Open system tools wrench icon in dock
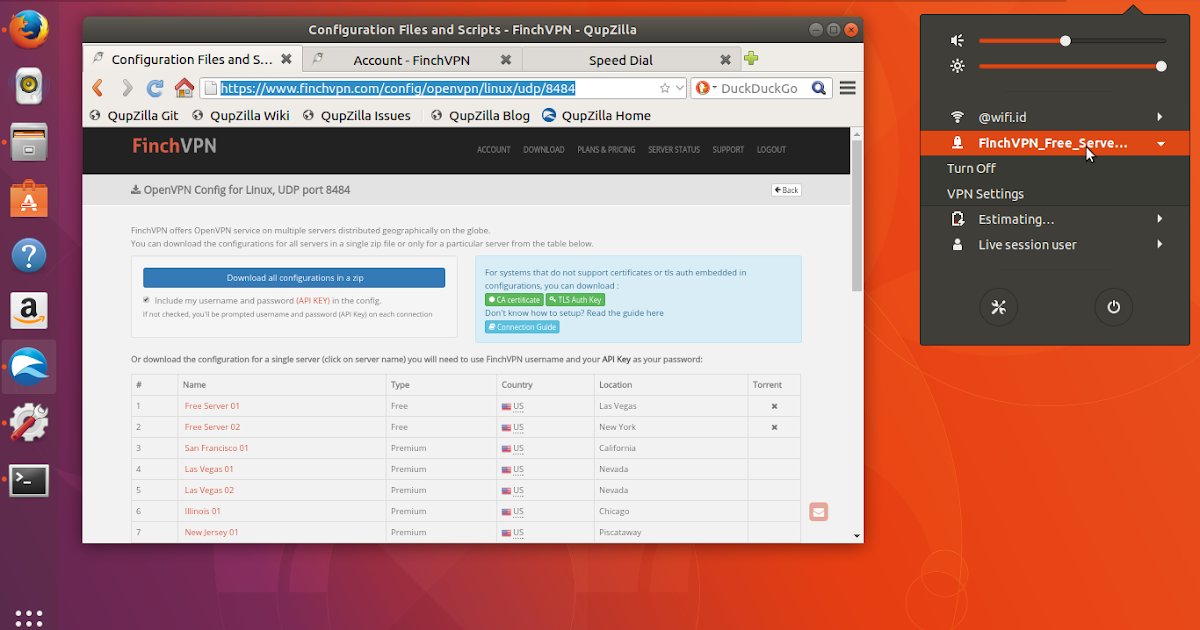1200x630 pixels. tap(29, 424)
